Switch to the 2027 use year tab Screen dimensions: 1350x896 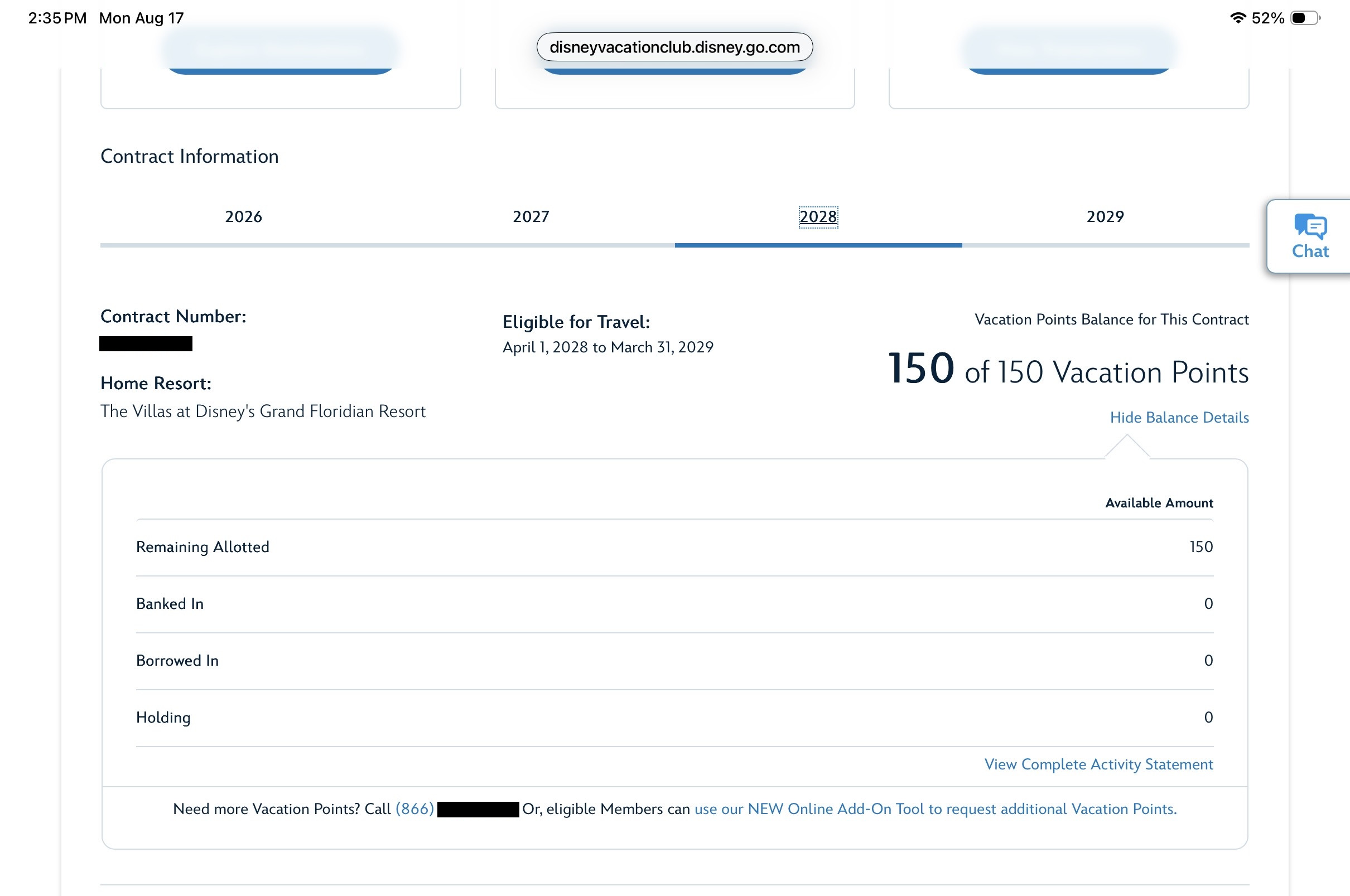(531, 216)
